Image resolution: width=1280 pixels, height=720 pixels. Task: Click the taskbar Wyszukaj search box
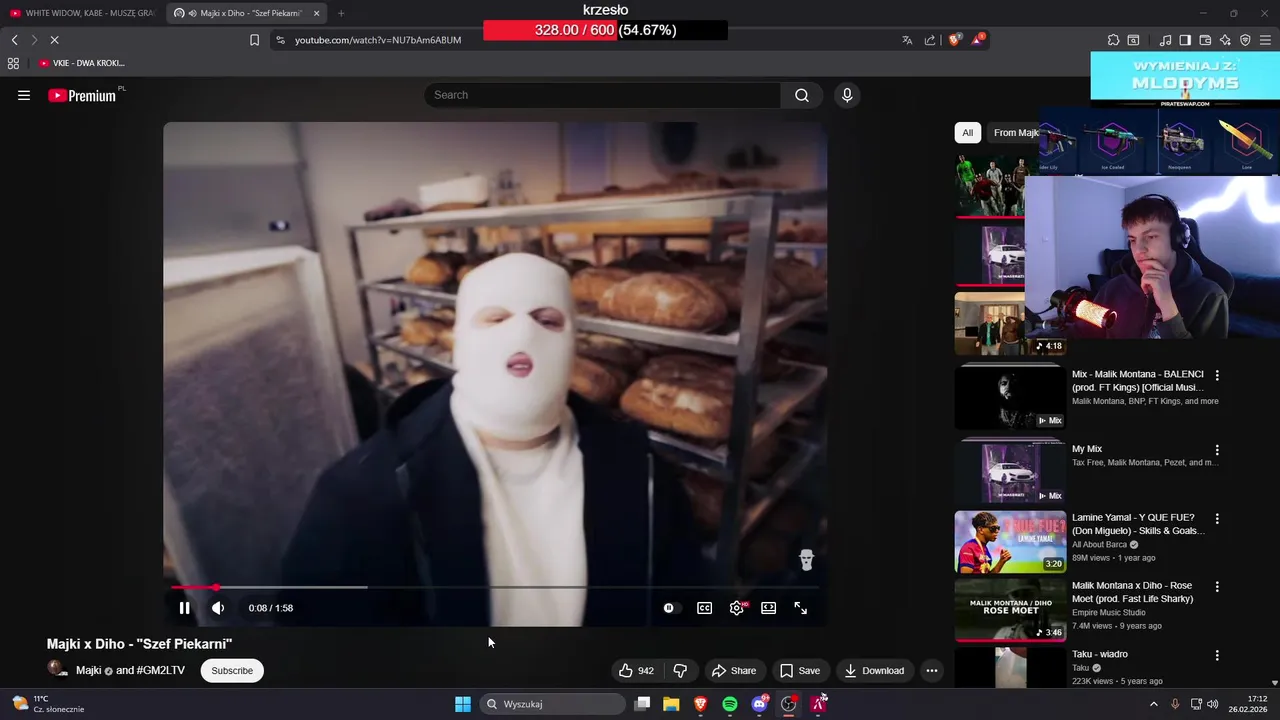[553, 704]
